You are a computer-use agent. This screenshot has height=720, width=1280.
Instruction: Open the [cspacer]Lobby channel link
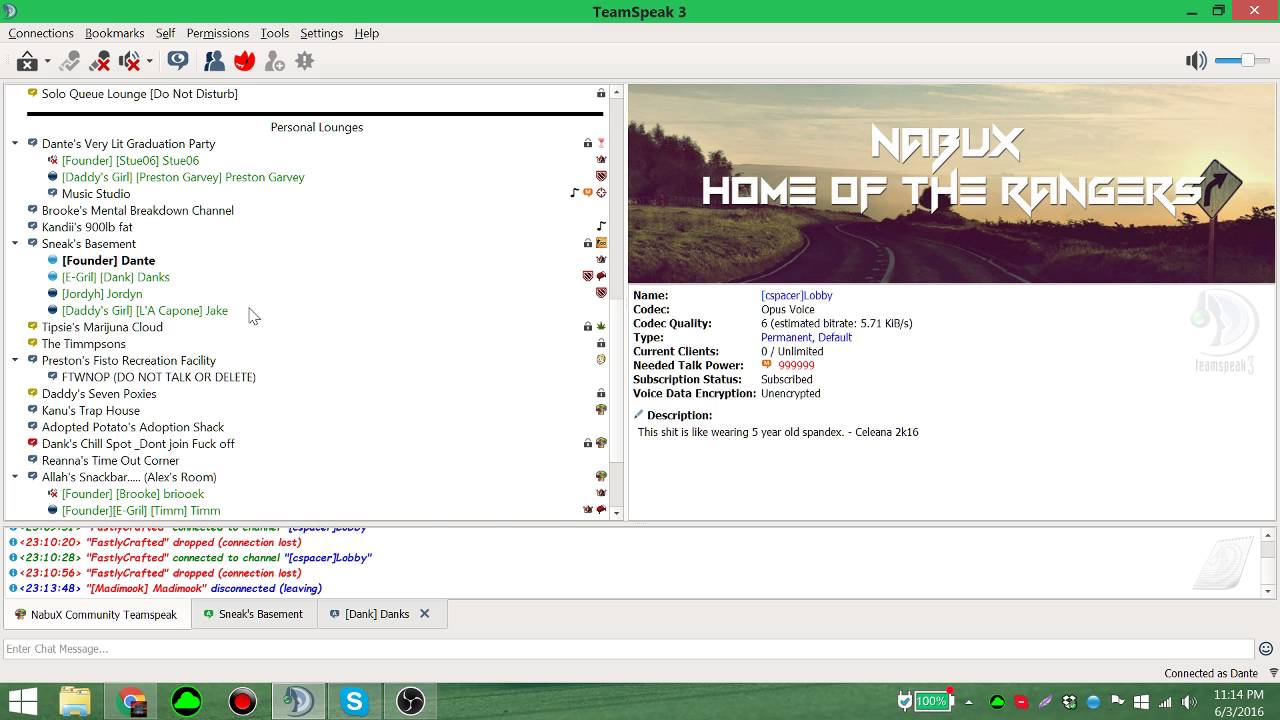pyautogui.click(x=796, y=296)
